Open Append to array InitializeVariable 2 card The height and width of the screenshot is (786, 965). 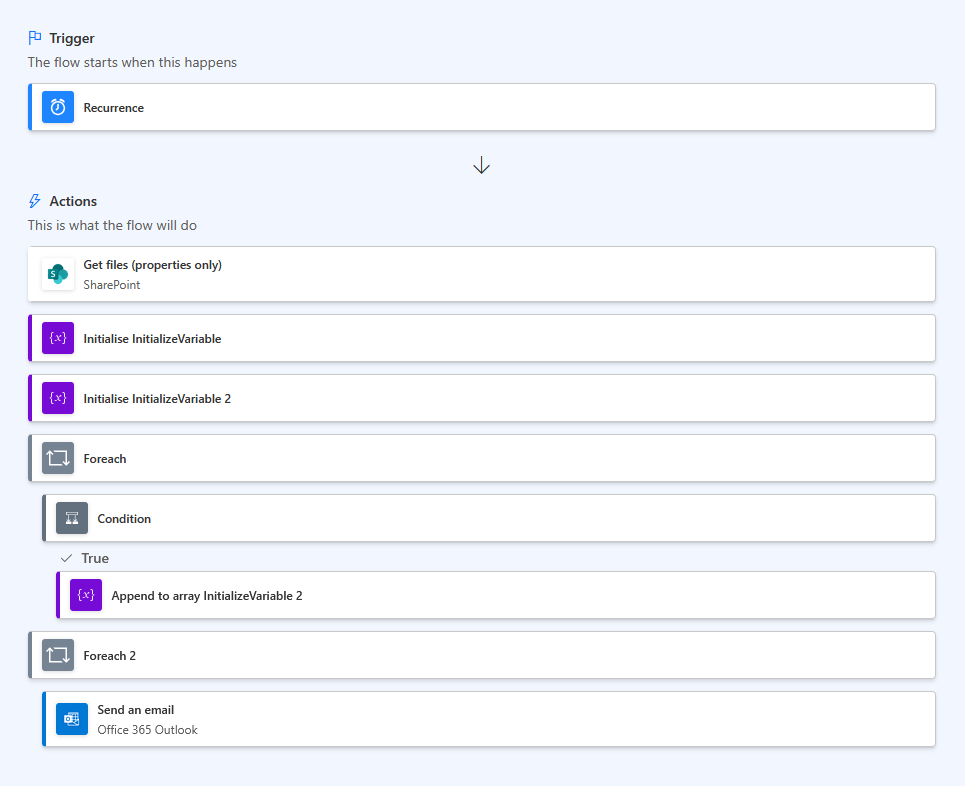click(x=496, y=595)
